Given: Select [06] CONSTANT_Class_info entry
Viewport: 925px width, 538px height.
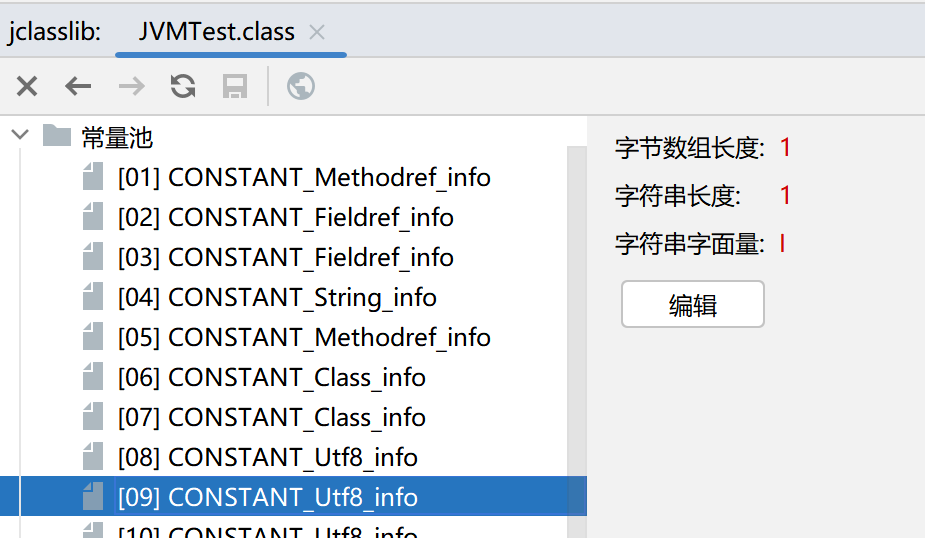Looking at the screenshot, I should click(271, 378).
